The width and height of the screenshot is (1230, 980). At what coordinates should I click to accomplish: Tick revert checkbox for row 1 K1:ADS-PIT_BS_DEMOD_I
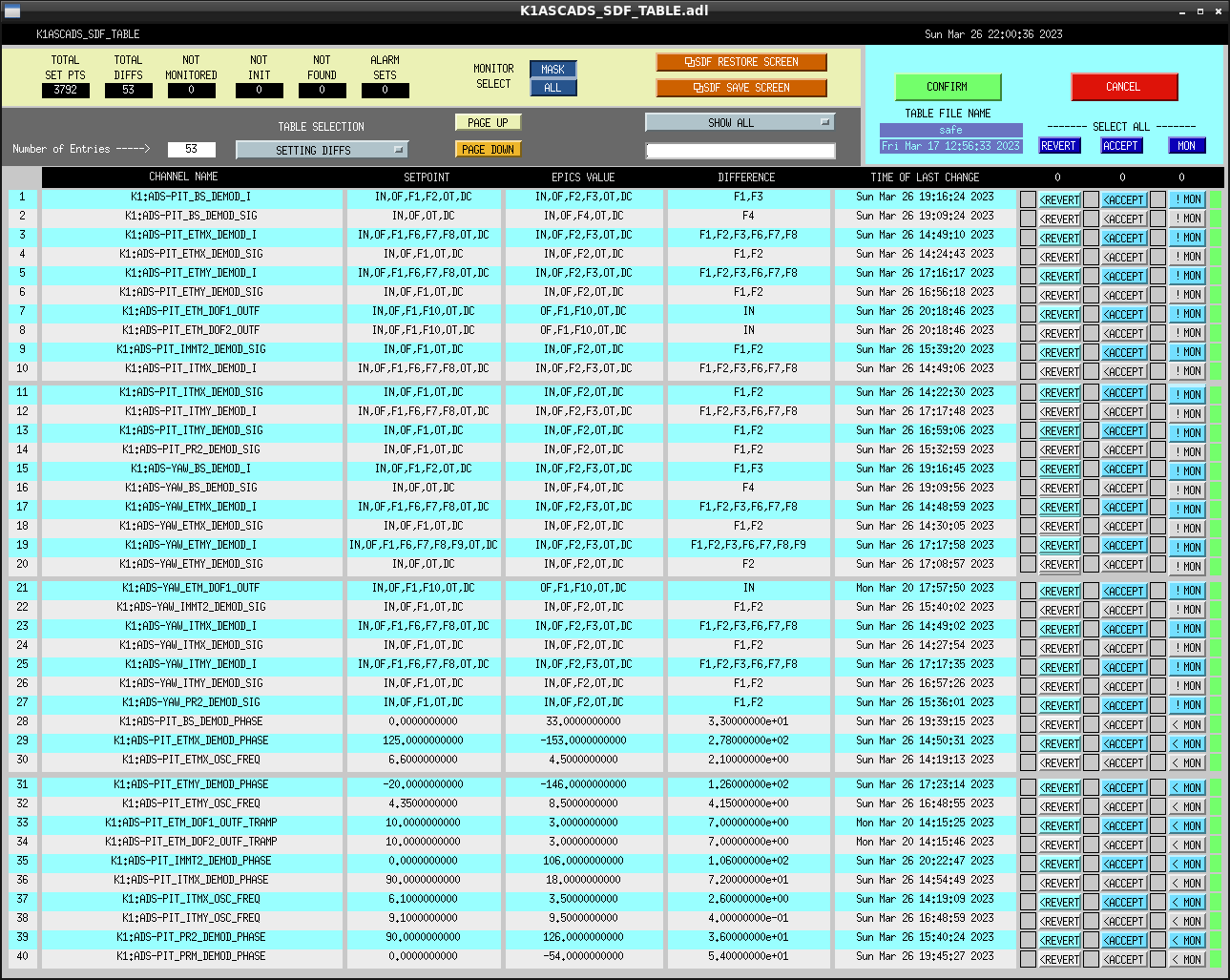click(x=1028, y=199)
